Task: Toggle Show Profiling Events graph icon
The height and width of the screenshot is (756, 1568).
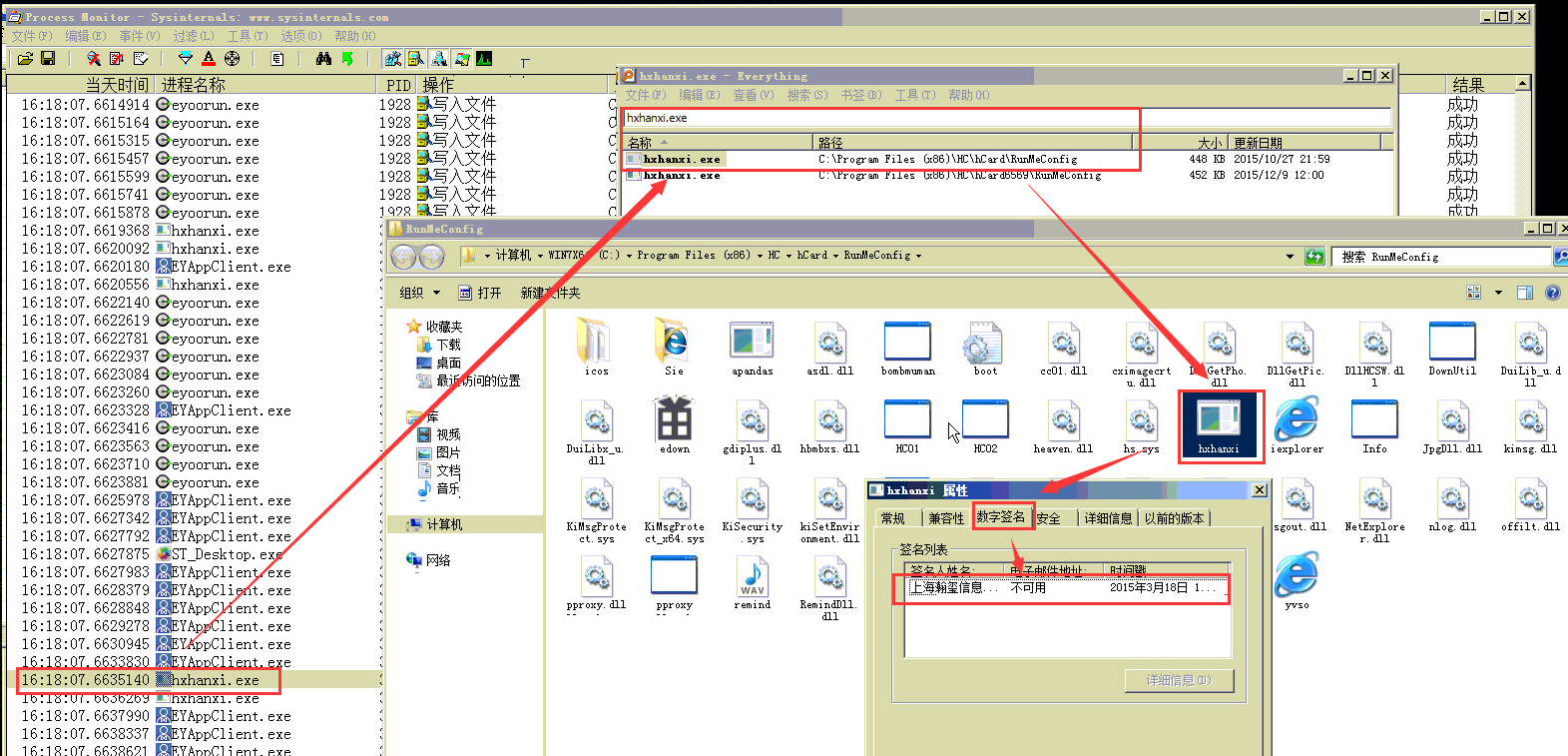Action: click(484, 59)
